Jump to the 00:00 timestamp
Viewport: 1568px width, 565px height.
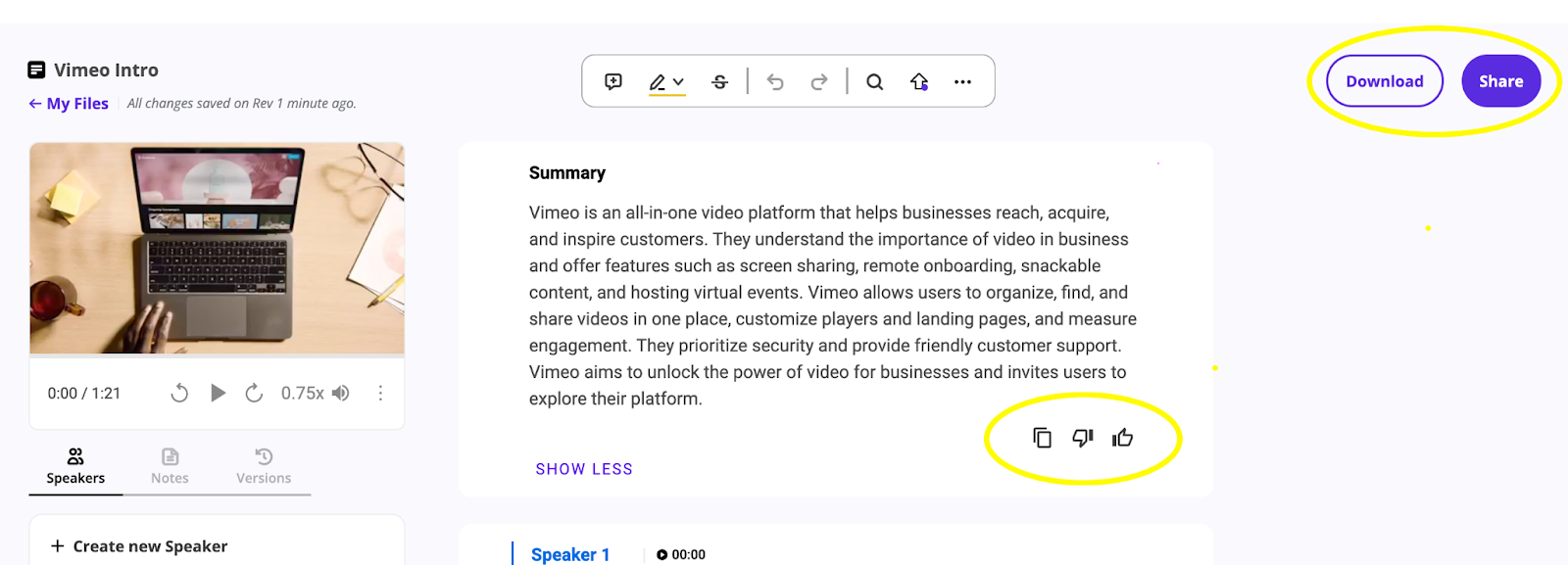[681, 554]
